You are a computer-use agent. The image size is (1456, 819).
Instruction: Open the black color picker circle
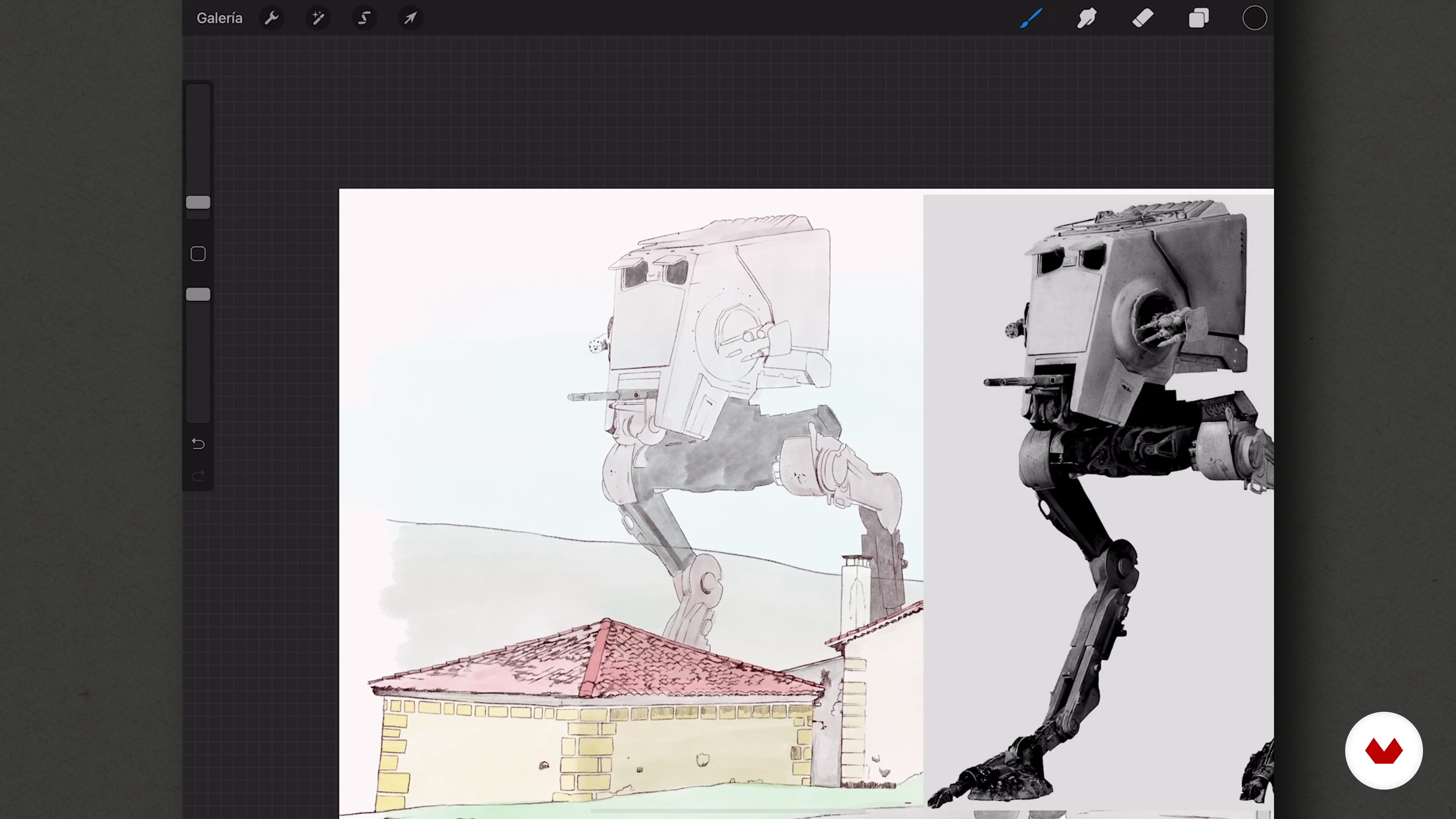click(1254, 18)
